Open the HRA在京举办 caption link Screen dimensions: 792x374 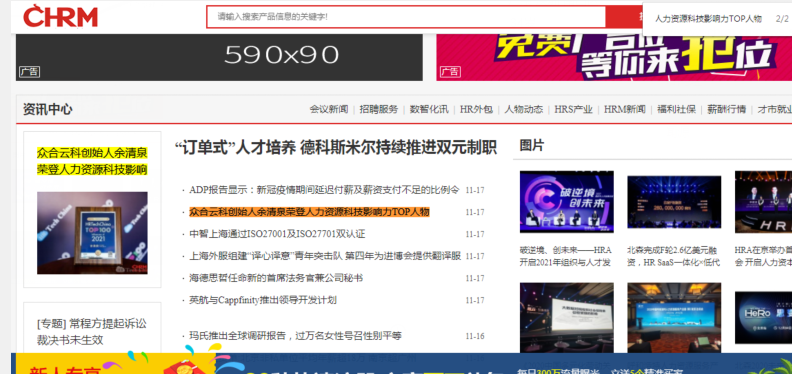[x=763, y=256]
